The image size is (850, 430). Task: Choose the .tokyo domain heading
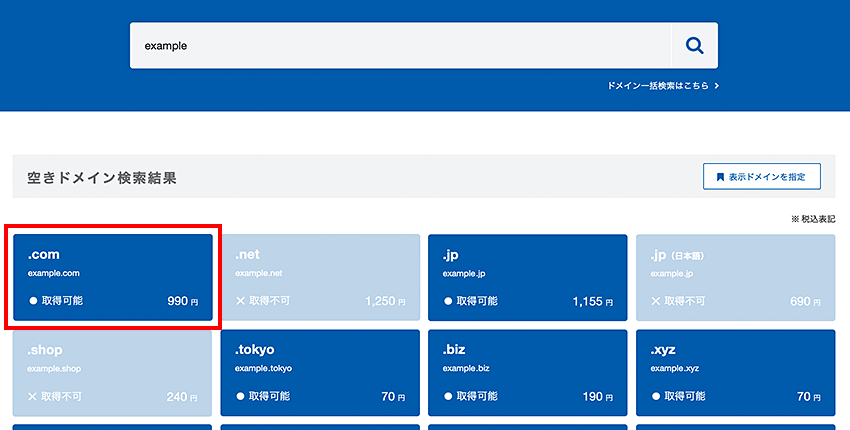tap(255, 350)
